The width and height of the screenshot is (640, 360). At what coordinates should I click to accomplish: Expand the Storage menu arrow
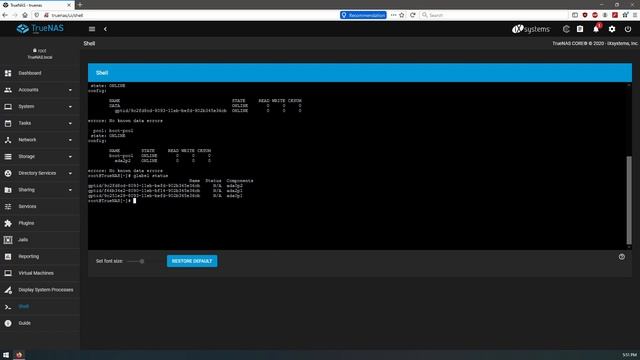click(70, 157)
